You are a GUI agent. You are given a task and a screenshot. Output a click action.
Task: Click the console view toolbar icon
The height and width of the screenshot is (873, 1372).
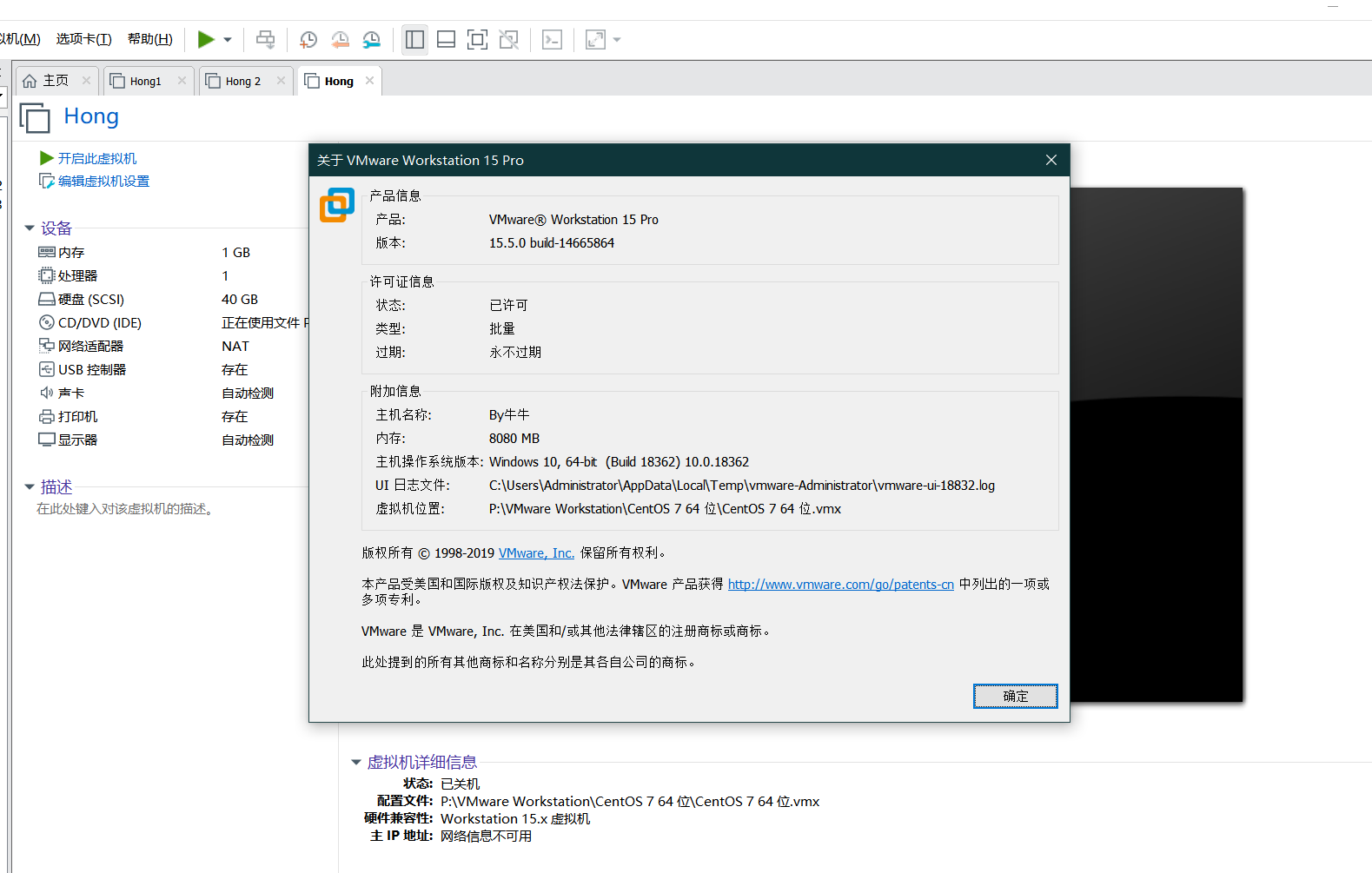pos(552,39)
